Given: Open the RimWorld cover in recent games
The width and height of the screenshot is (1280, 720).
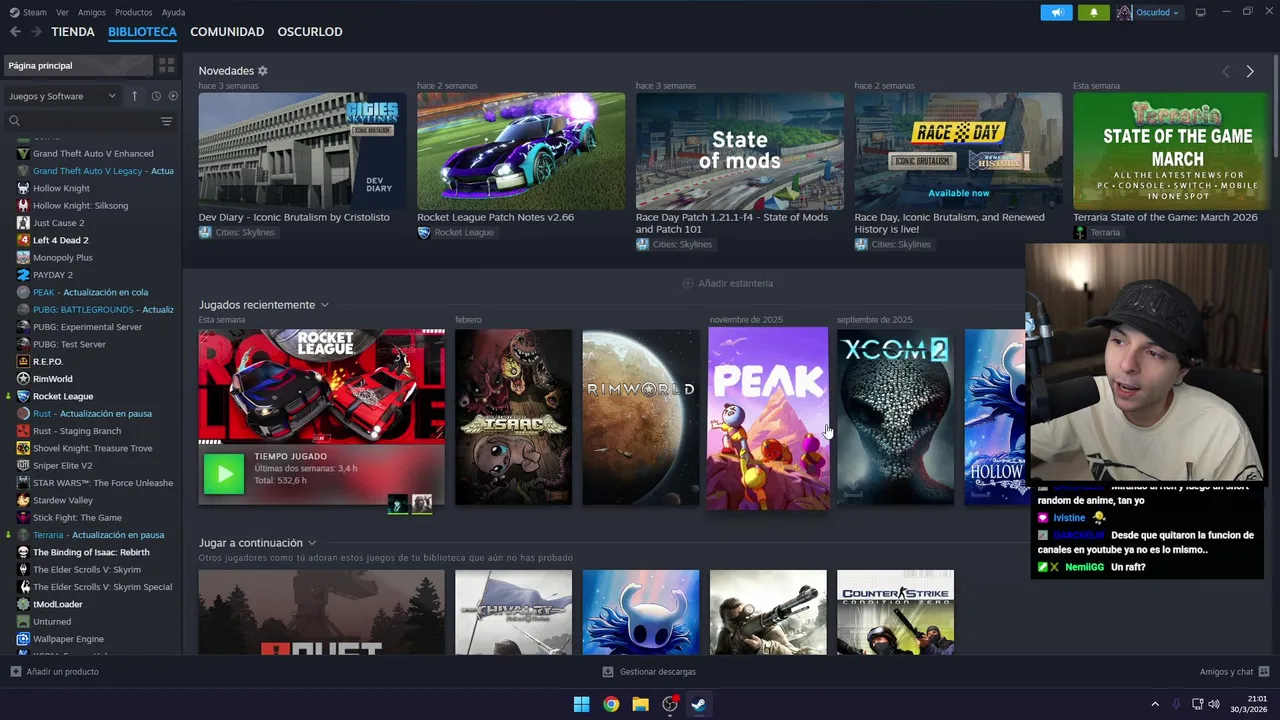Looking at the screenshot, I should 641,417.
